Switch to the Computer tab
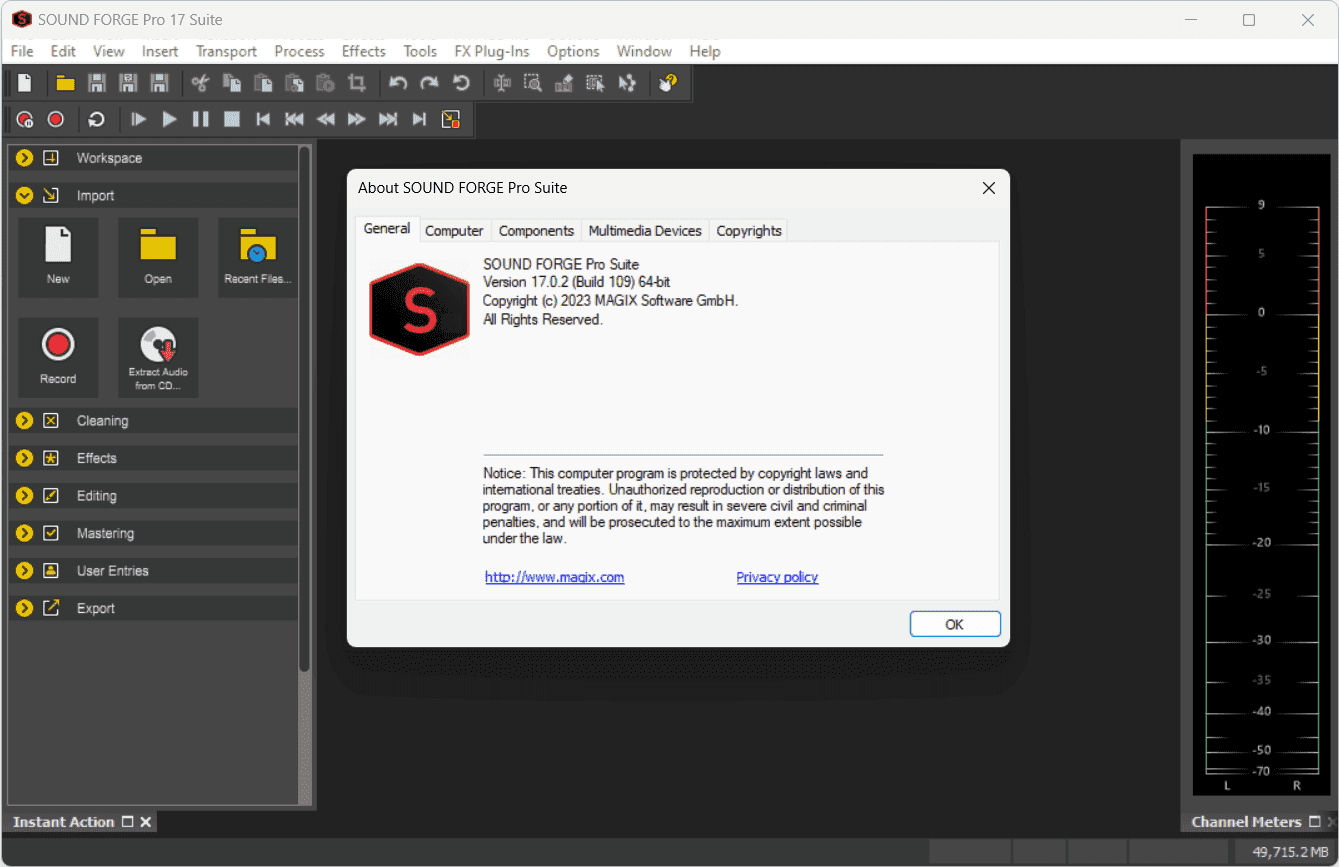The width and height of the screenshot is (1339, 867). click(454, 231)
